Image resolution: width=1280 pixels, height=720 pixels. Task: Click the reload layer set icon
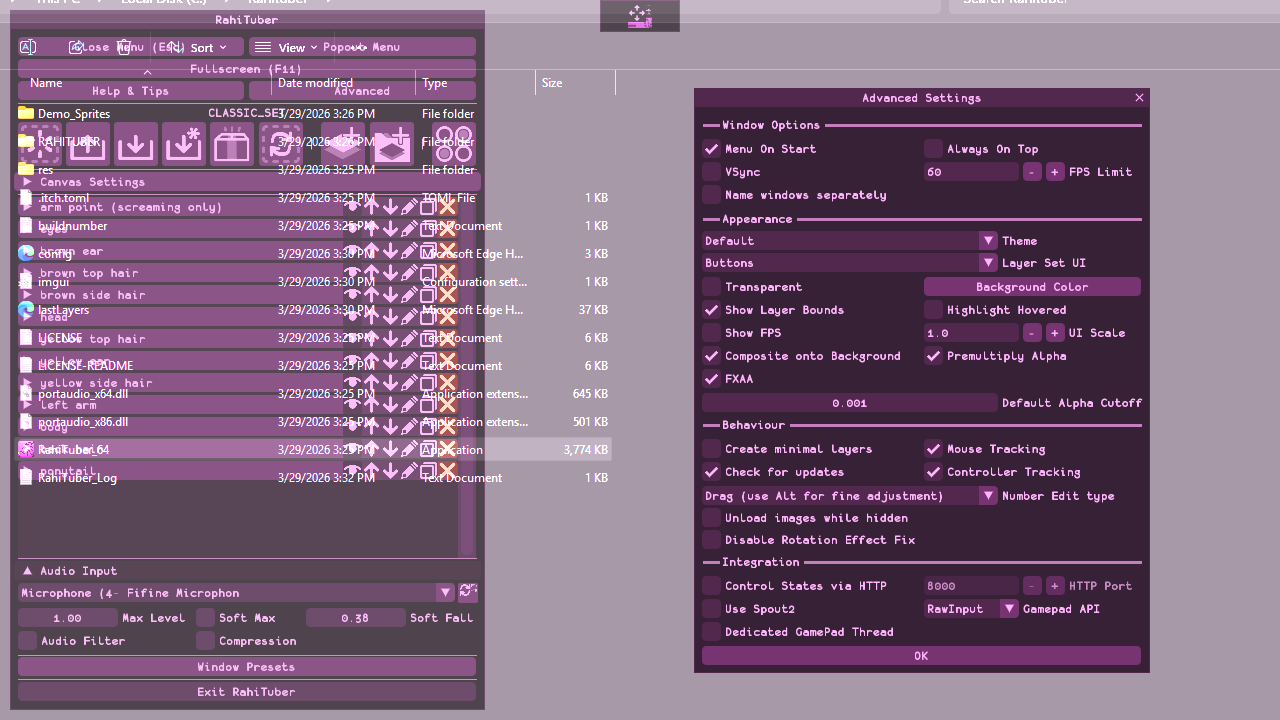tap(281, 144)
